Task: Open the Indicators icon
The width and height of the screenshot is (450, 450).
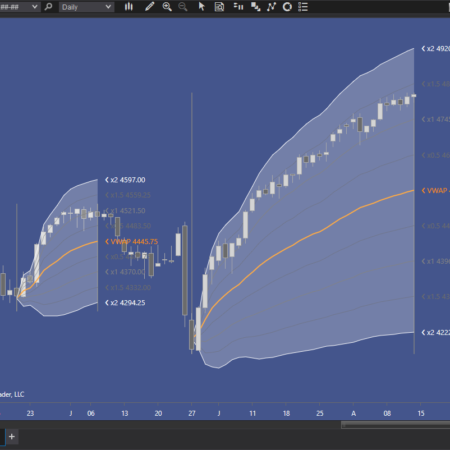Action: click(271, 7)
